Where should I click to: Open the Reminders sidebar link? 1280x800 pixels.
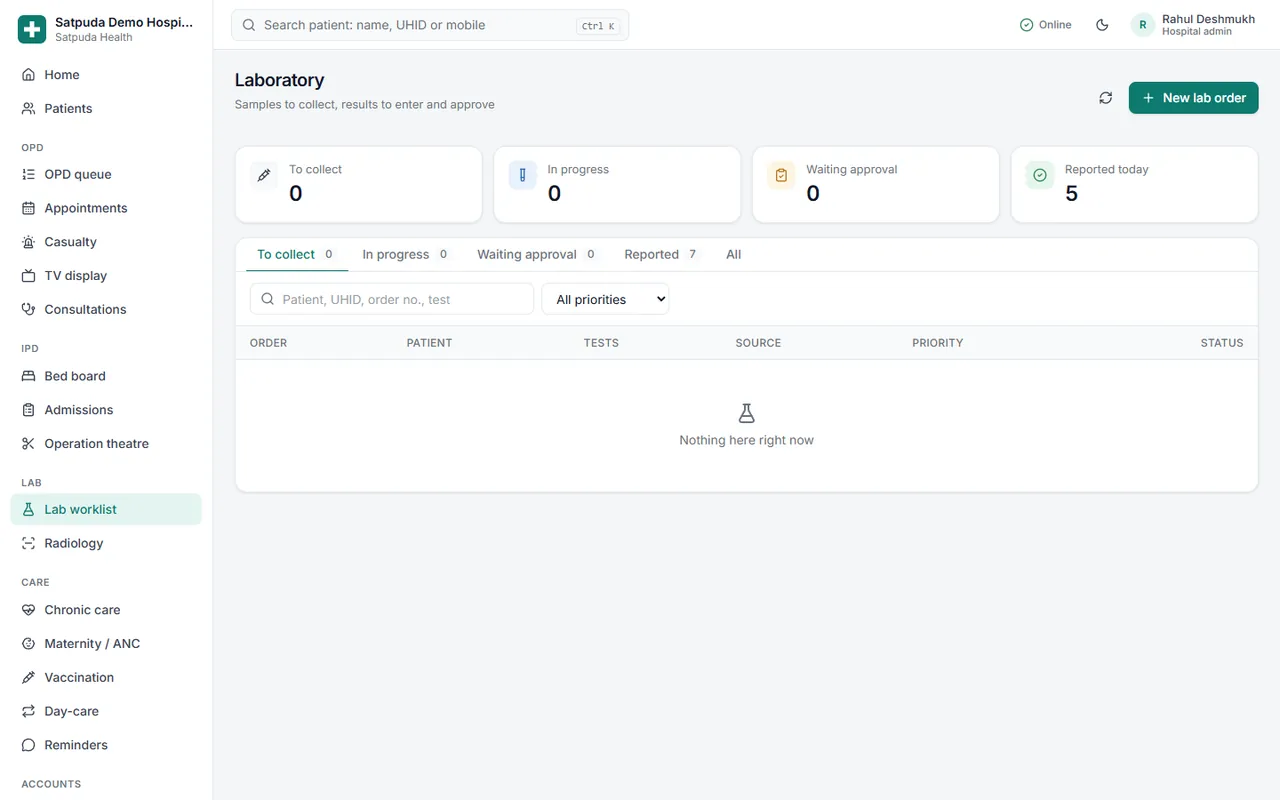click(x=106, y=746)
